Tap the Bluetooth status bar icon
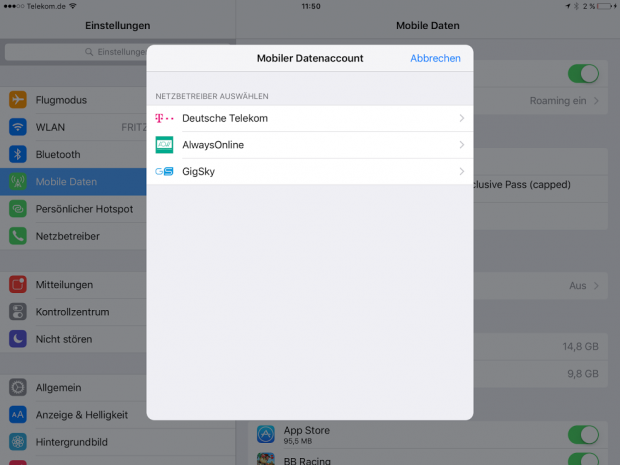The width and height of the screenshot is (620, 465). 576,6
